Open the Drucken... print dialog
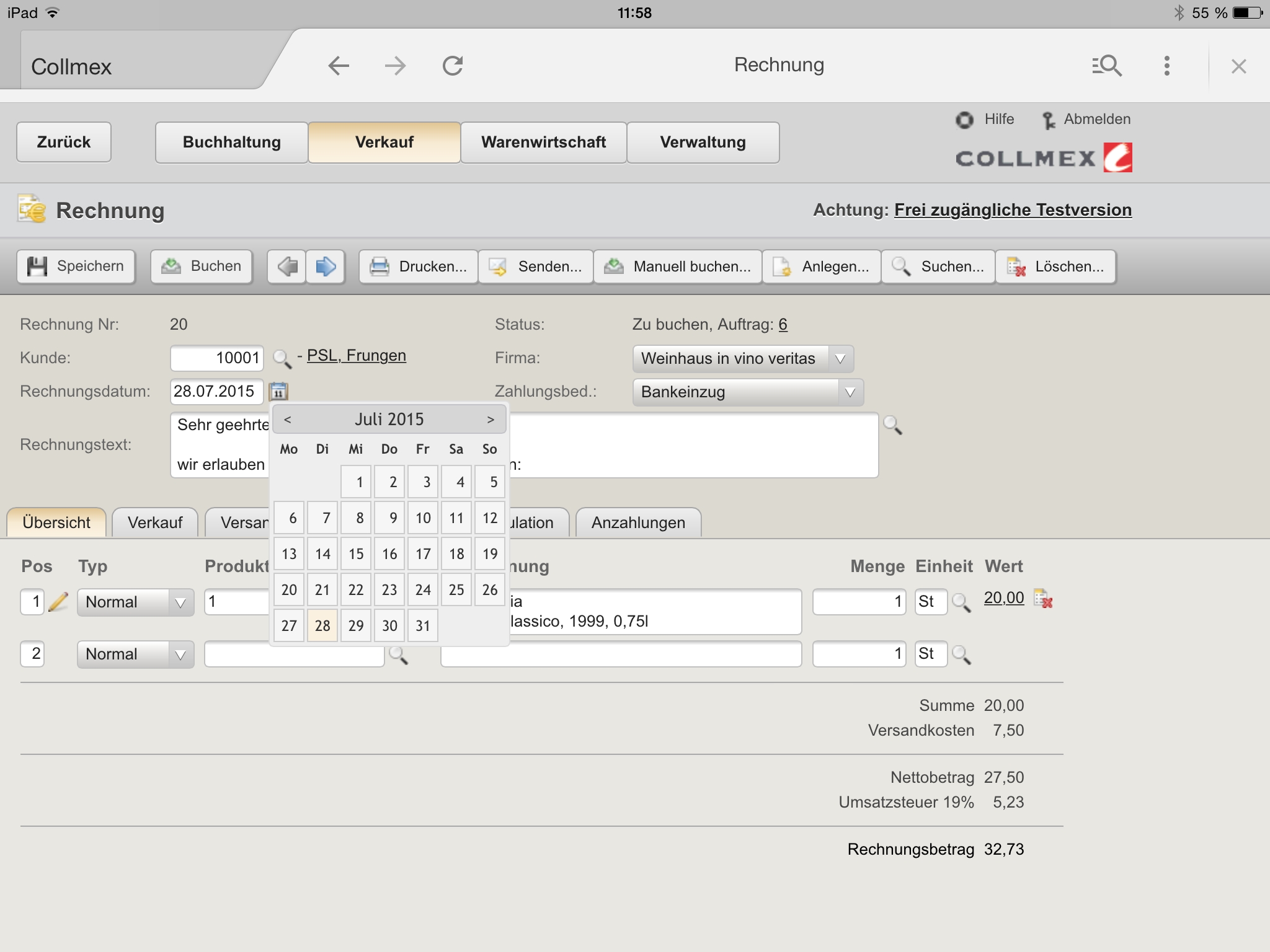This screenshot has width=1270, height=952. click(x=419, y=267)
